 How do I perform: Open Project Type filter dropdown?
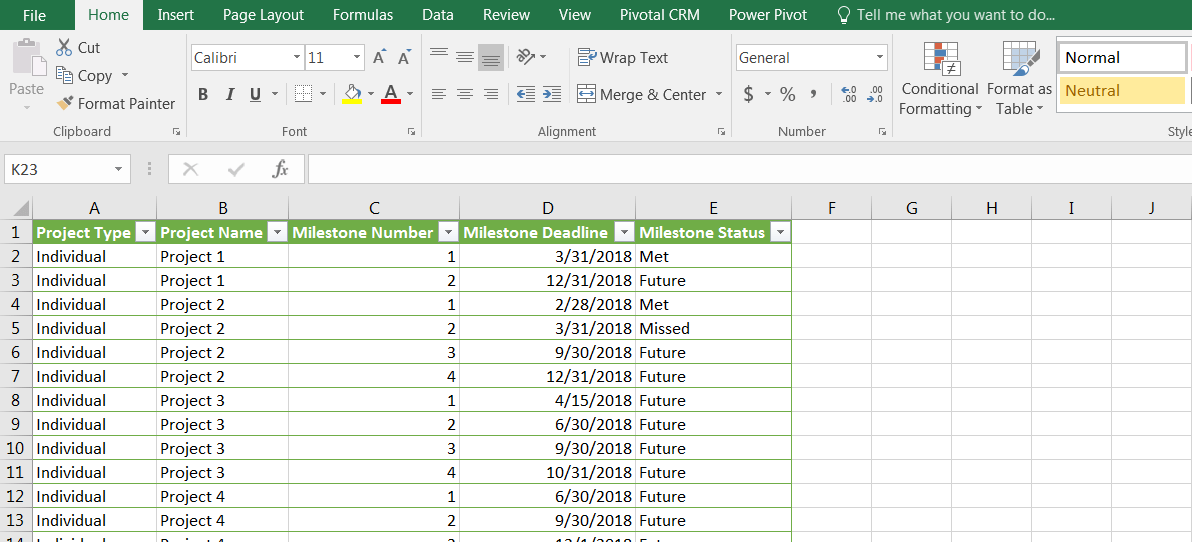pyautogui.click(x=144, y=233)
